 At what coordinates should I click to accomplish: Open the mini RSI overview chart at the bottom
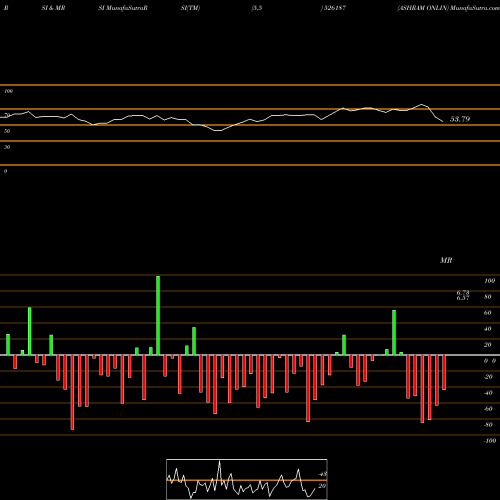coord(247,479)
